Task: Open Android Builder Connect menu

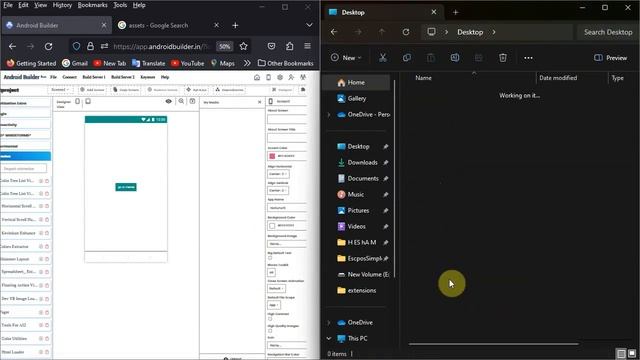Action: (x=69, y=77)
